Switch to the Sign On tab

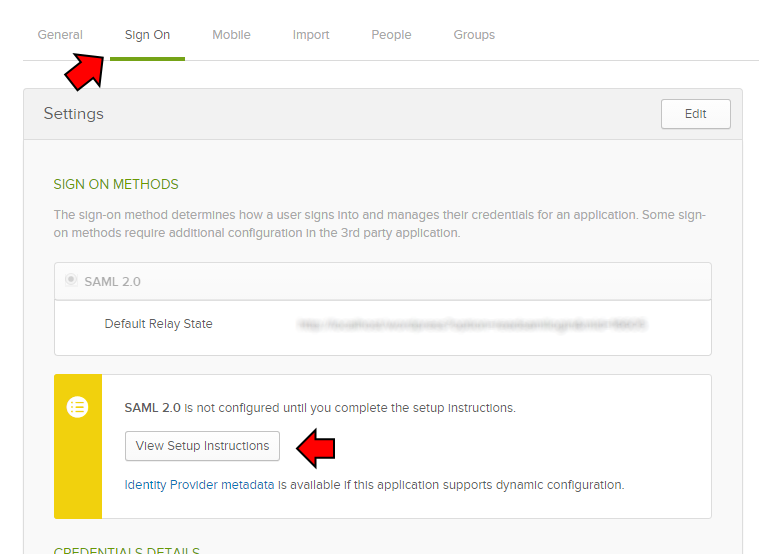click(147, 35)
